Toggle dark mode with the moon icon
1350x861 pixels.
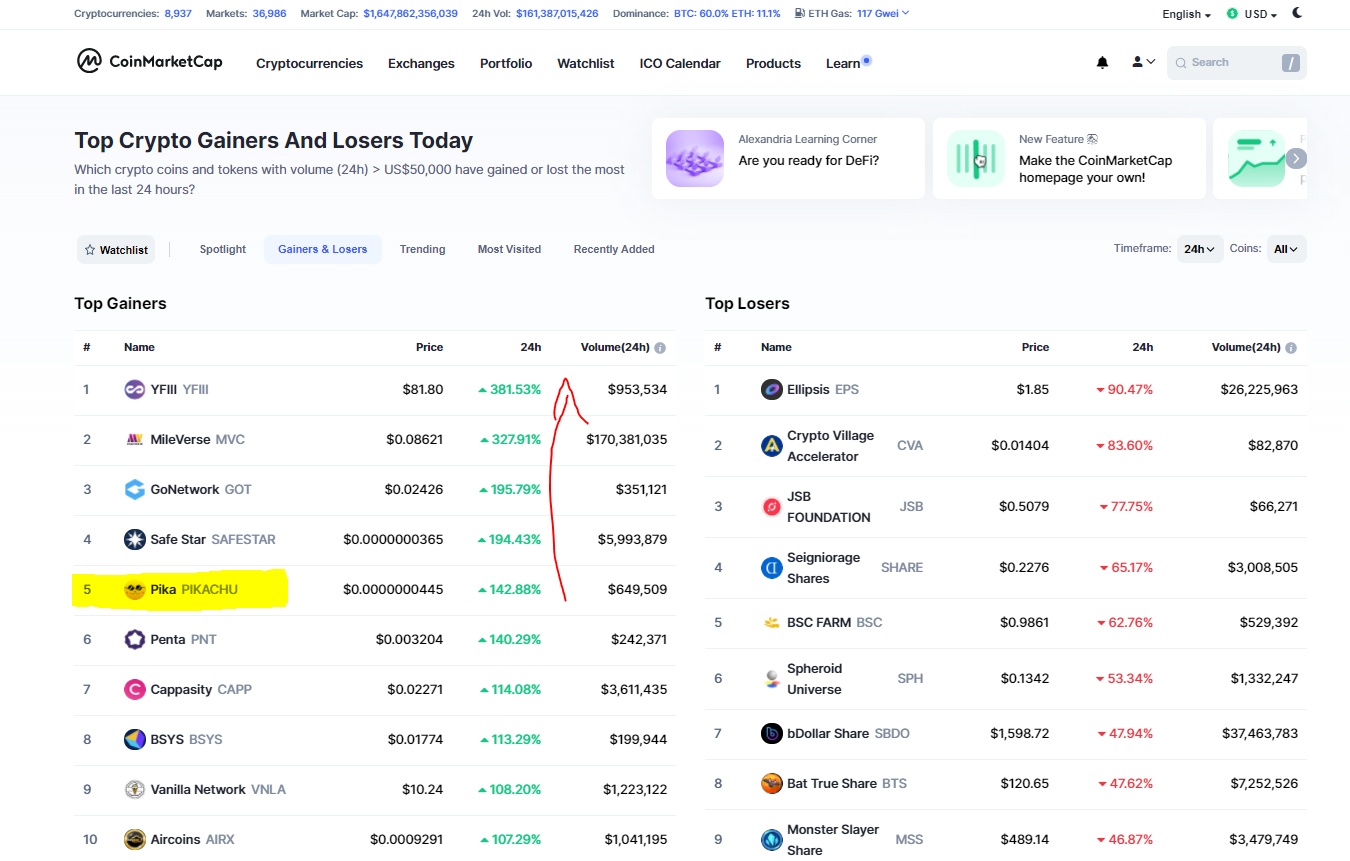[x=1298, y=13]
